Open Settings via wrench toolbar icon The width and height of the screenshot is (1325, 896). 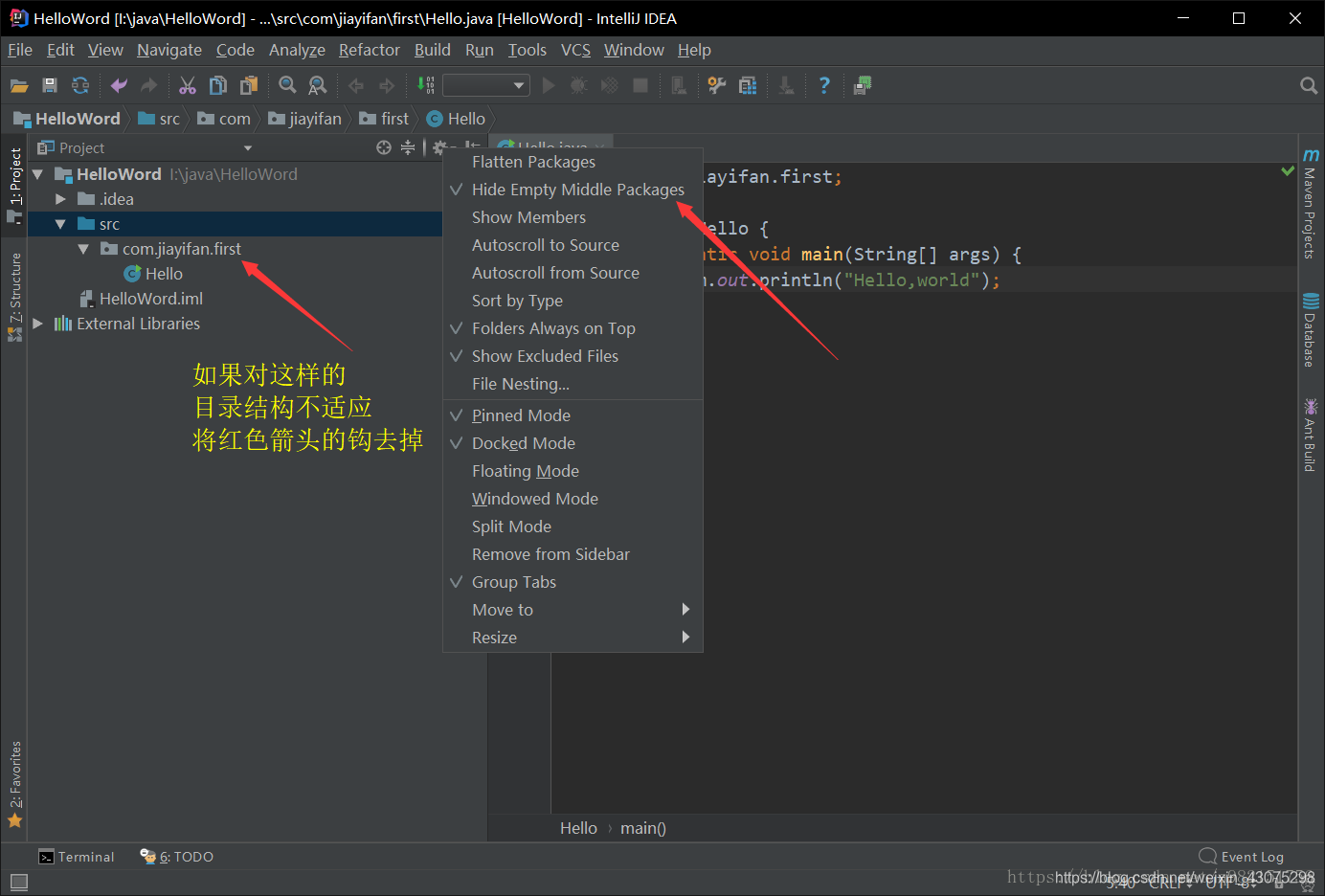tap(716, 86)
